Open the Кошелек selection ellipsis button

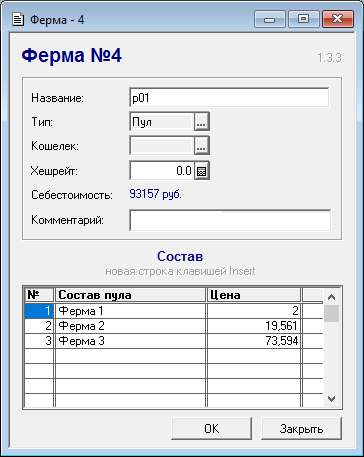pyautogui.click(x=202, y=146)
